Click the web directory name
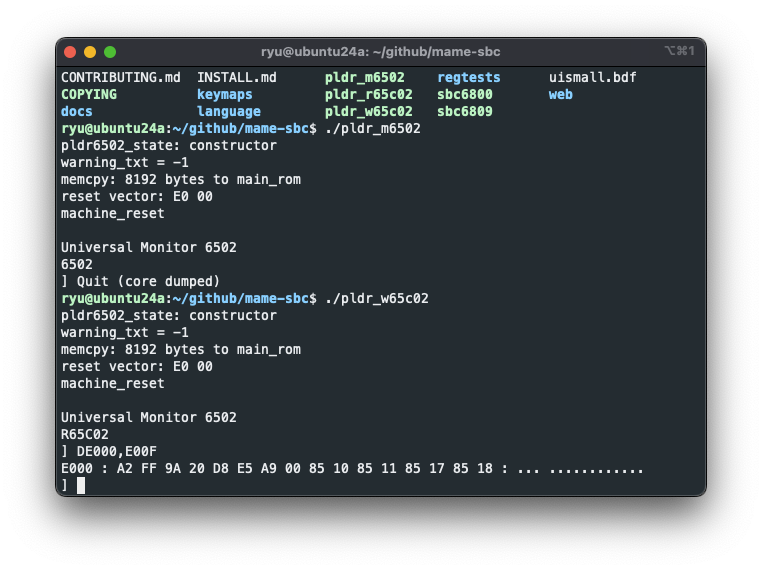The height and width of the screenshot is (570, 762). coord(561,94)
